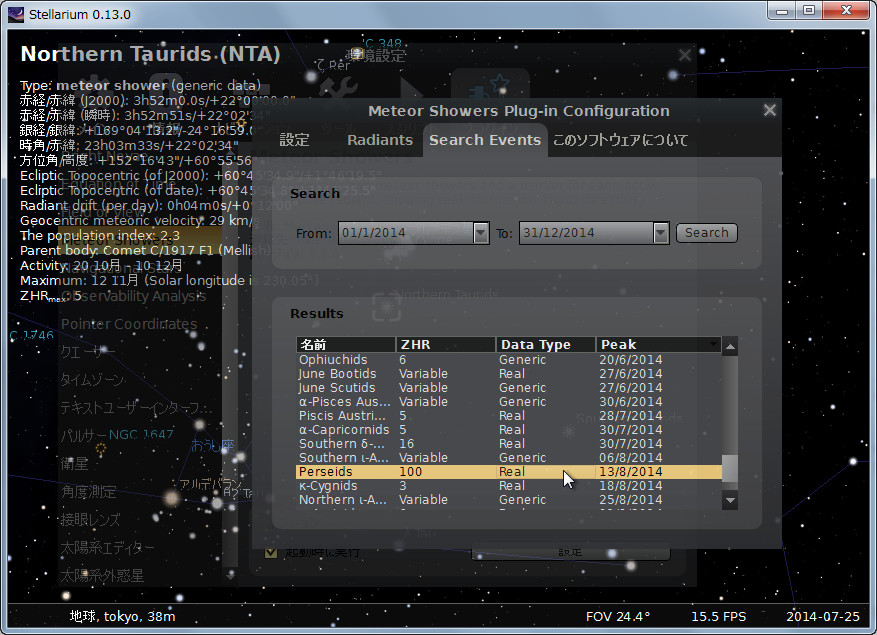Select 太陽系外惑星 in the plugin list
This screenshot has width=877, height=635.
pos(102,576)
